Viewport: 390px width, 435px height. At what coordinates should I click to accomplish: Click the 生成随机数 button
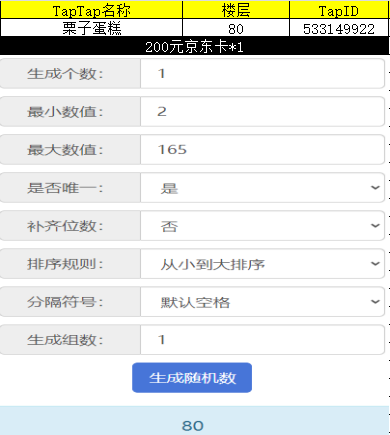tap(192, 378)
